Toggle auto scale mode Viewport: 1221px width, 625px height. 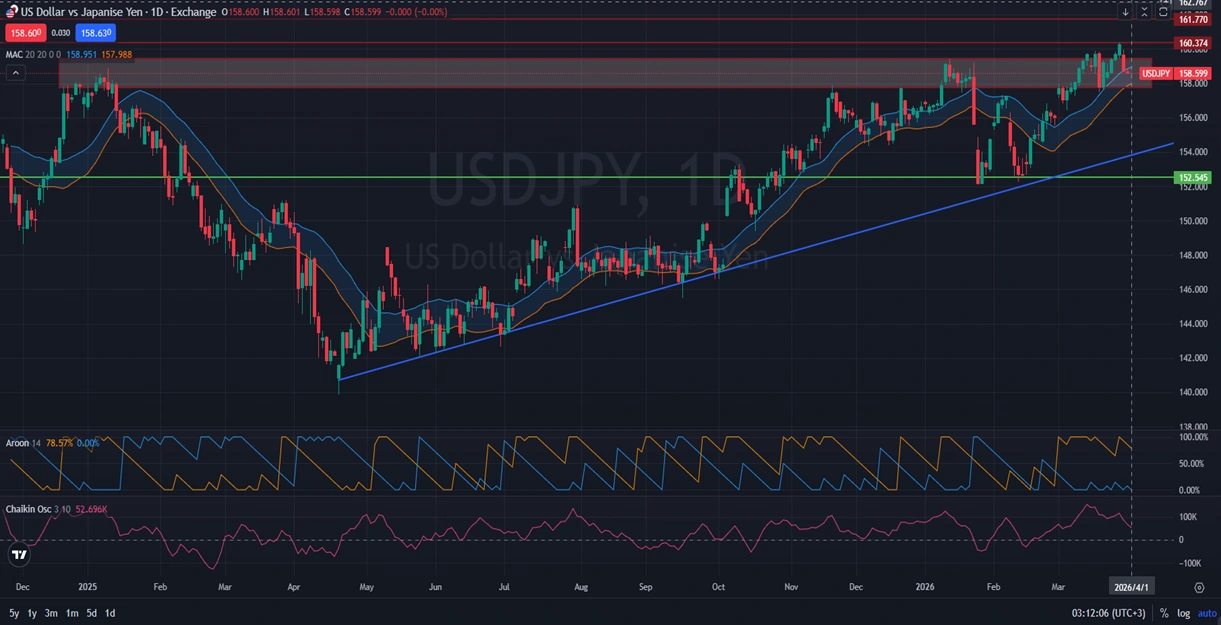(x=1206, y=613)
